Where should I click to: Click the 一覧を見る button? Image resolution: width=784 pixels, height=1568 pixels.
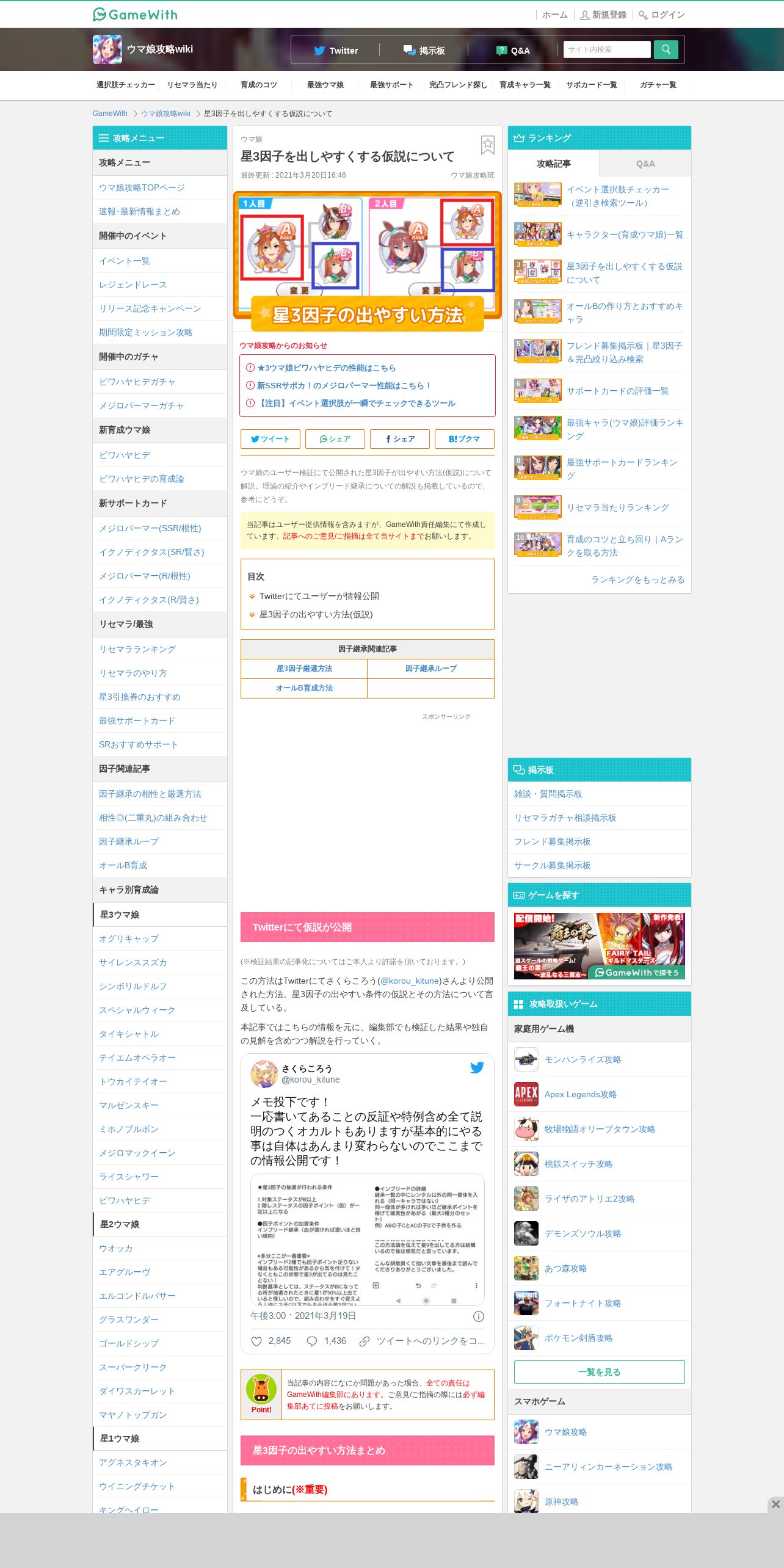pyautogui.click(x=600, y=1372)
